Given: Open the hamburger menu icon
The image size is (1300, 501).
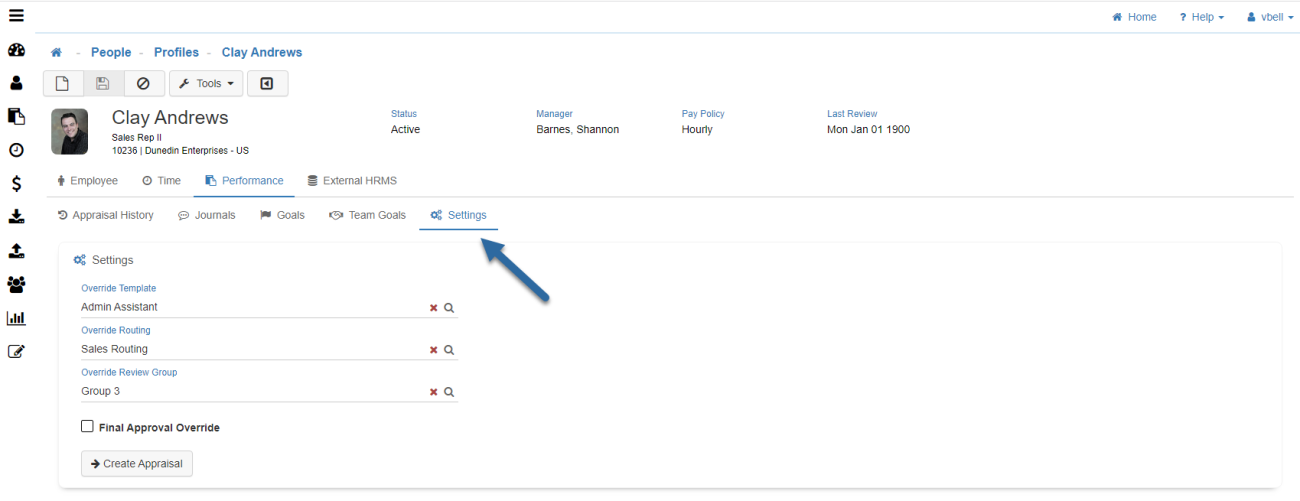Looking at the screenshot, I should coord(16,16).
